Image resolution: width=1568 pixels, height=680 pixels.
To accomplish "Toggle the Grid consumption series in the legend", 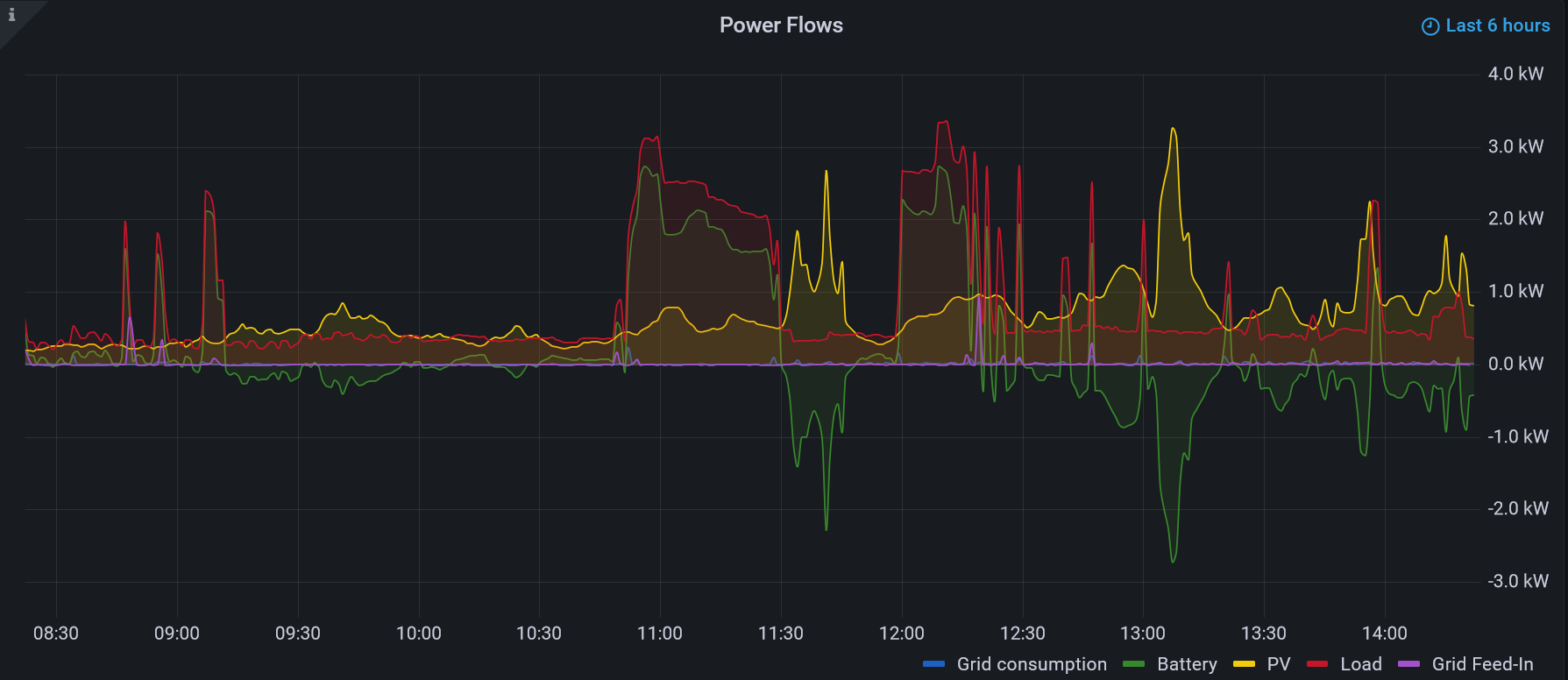I will (1031, 664).
